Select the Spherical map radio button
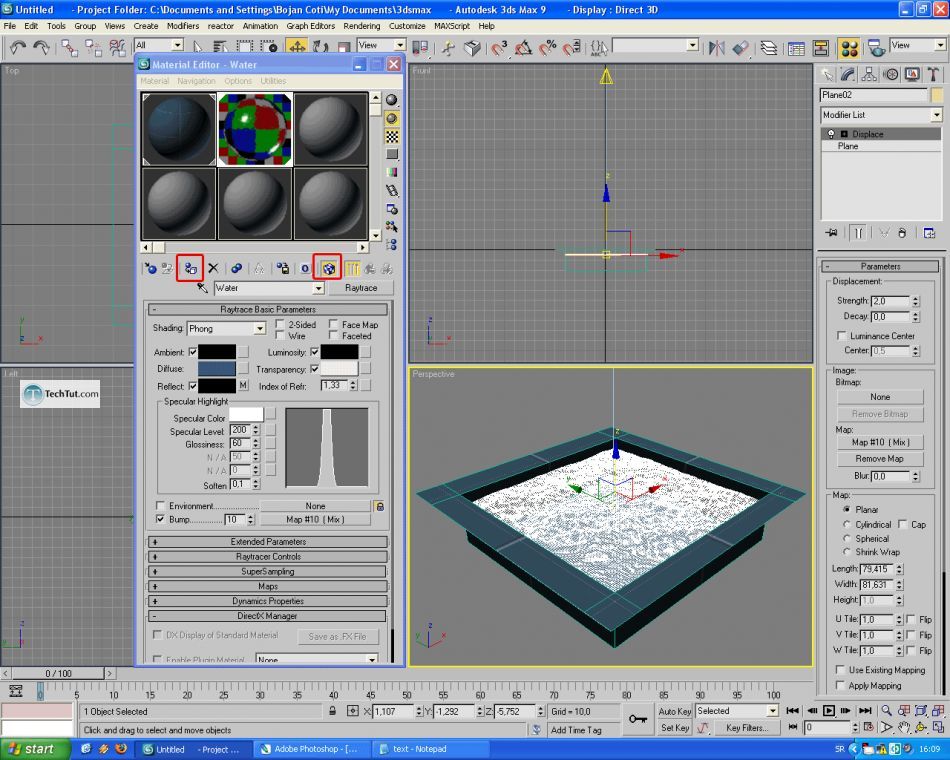This screenshot has height=760, width=950. (846, 538)
